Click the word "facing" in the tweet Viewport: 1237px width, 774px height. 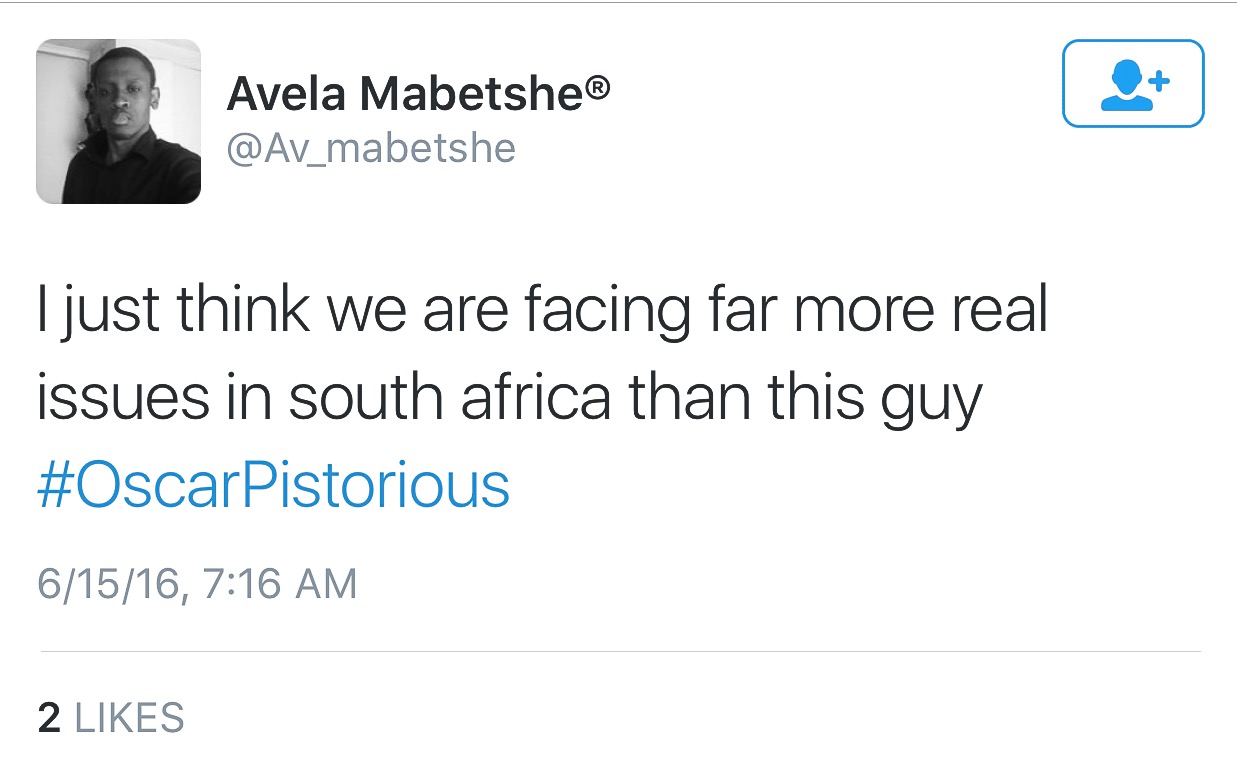pos(607,311)
